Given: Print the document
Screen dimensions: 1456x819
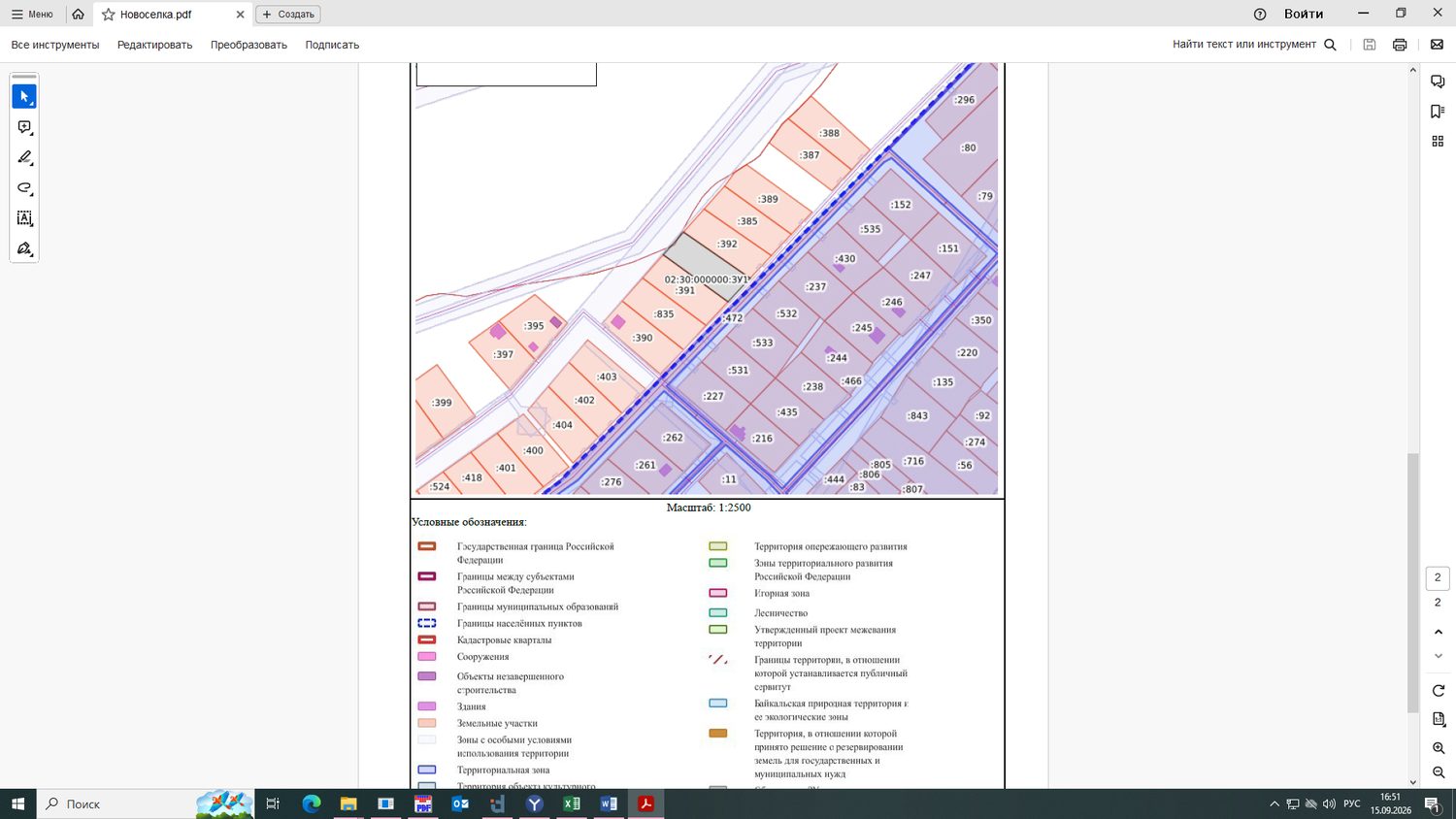Looking at the screenshot, I should [x=1400, y=45].
